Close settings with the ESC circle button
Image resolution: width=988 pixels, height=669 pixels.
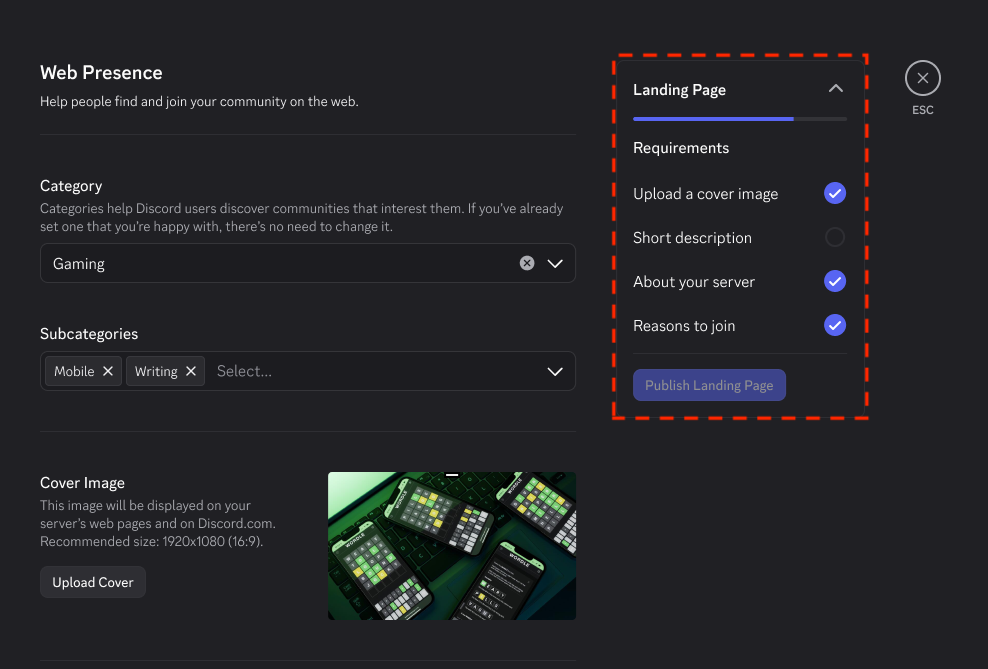click(x=922, y=78)
